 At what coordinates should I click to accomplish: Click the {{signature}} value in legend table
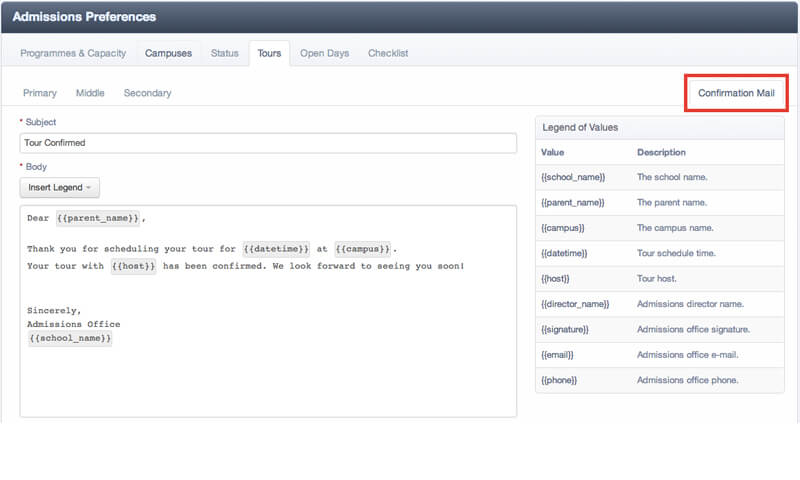[x=565, y=330]
